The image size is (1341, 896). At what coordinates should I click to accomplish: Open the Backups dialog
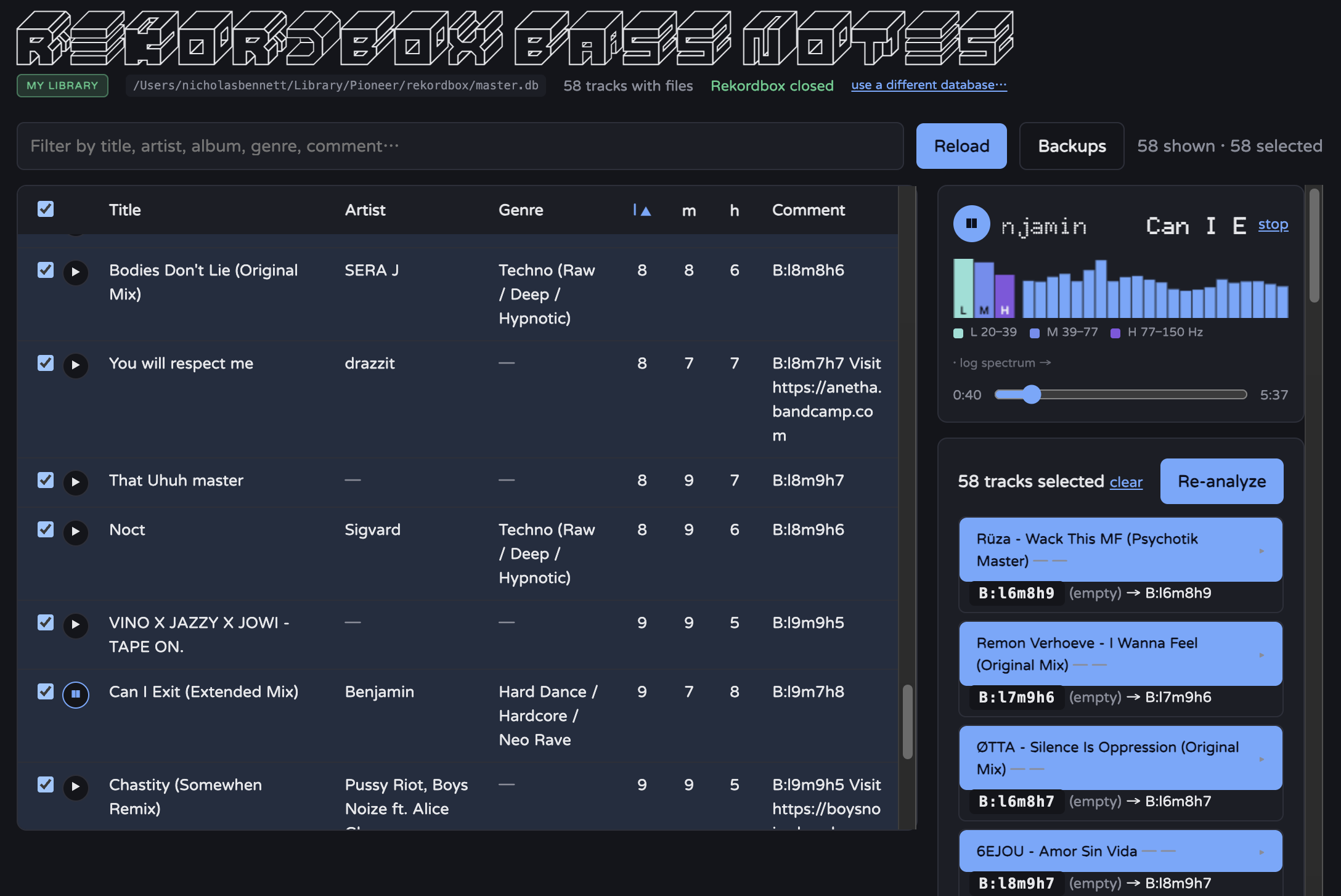pyautogui.click(x=1072, y=146)
